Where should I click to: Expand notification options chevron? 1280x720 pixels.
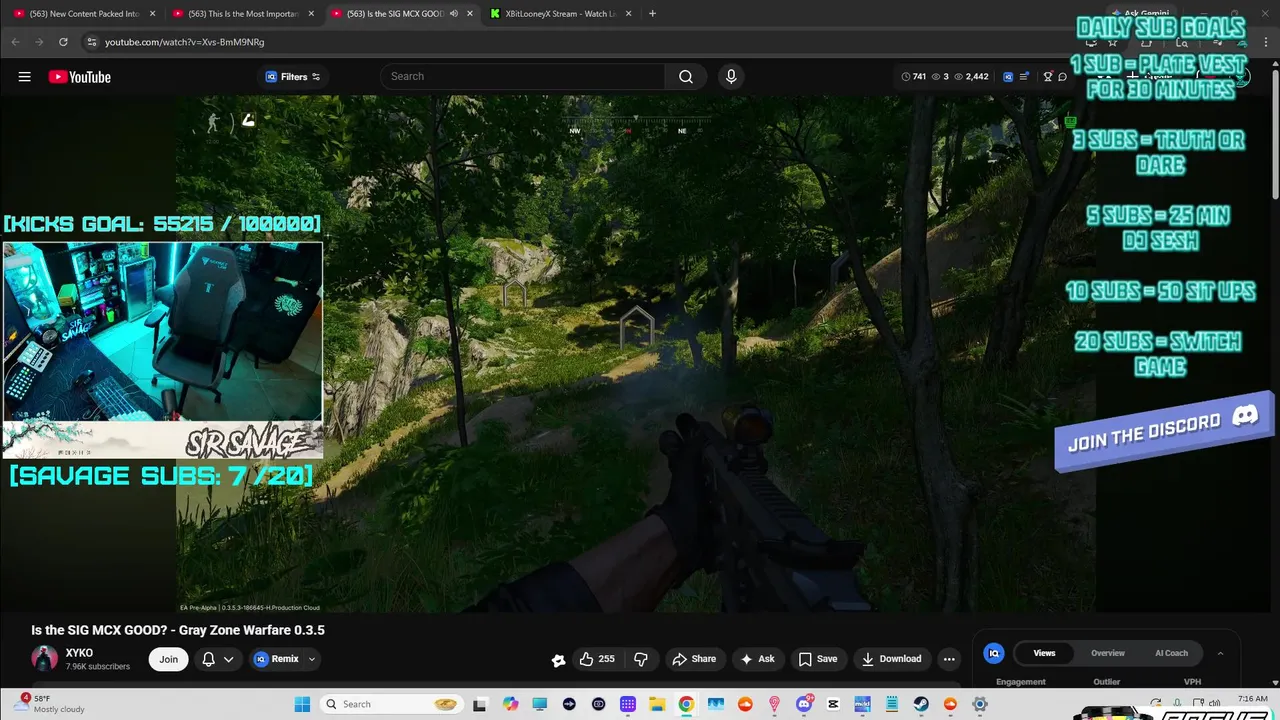[x=229, y=659]
